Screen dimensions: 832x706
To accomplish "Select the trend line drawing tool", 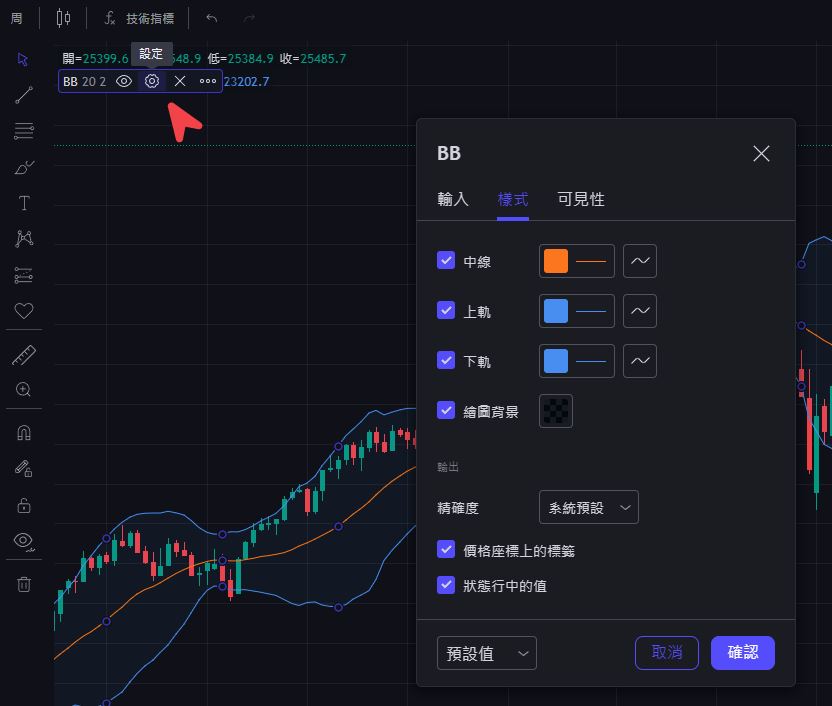I will click(23, 95).
